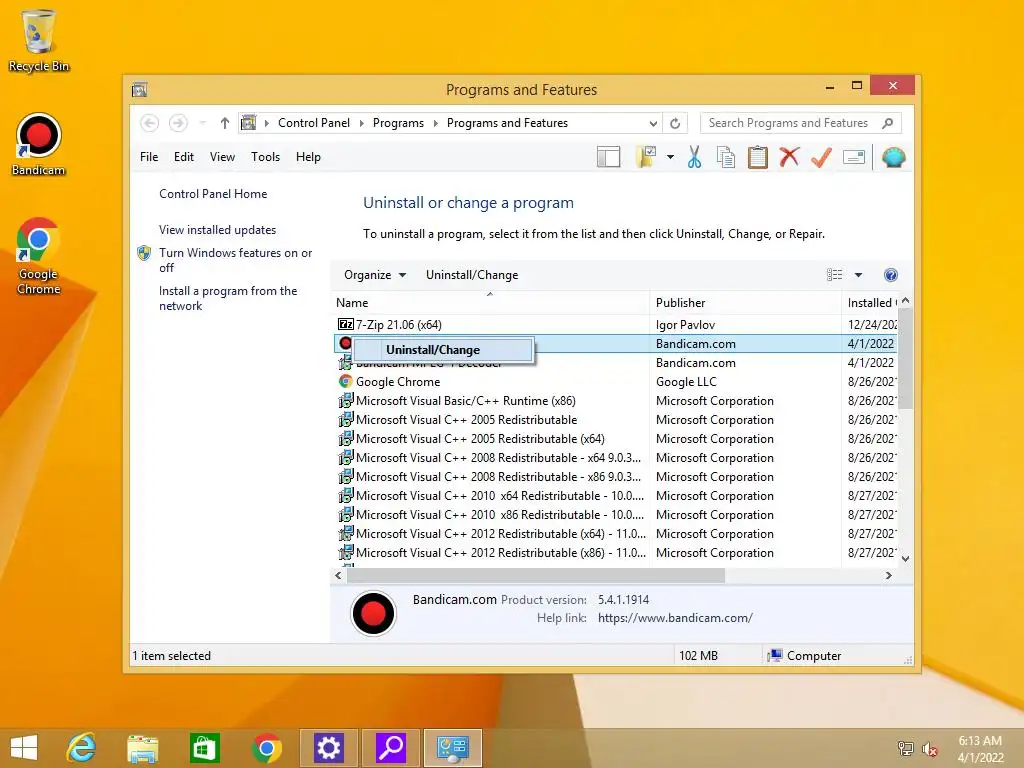Open the Organize dropdown
Image resolution: width=1024 pixels, height=768 pixels.
coord(375,275)
